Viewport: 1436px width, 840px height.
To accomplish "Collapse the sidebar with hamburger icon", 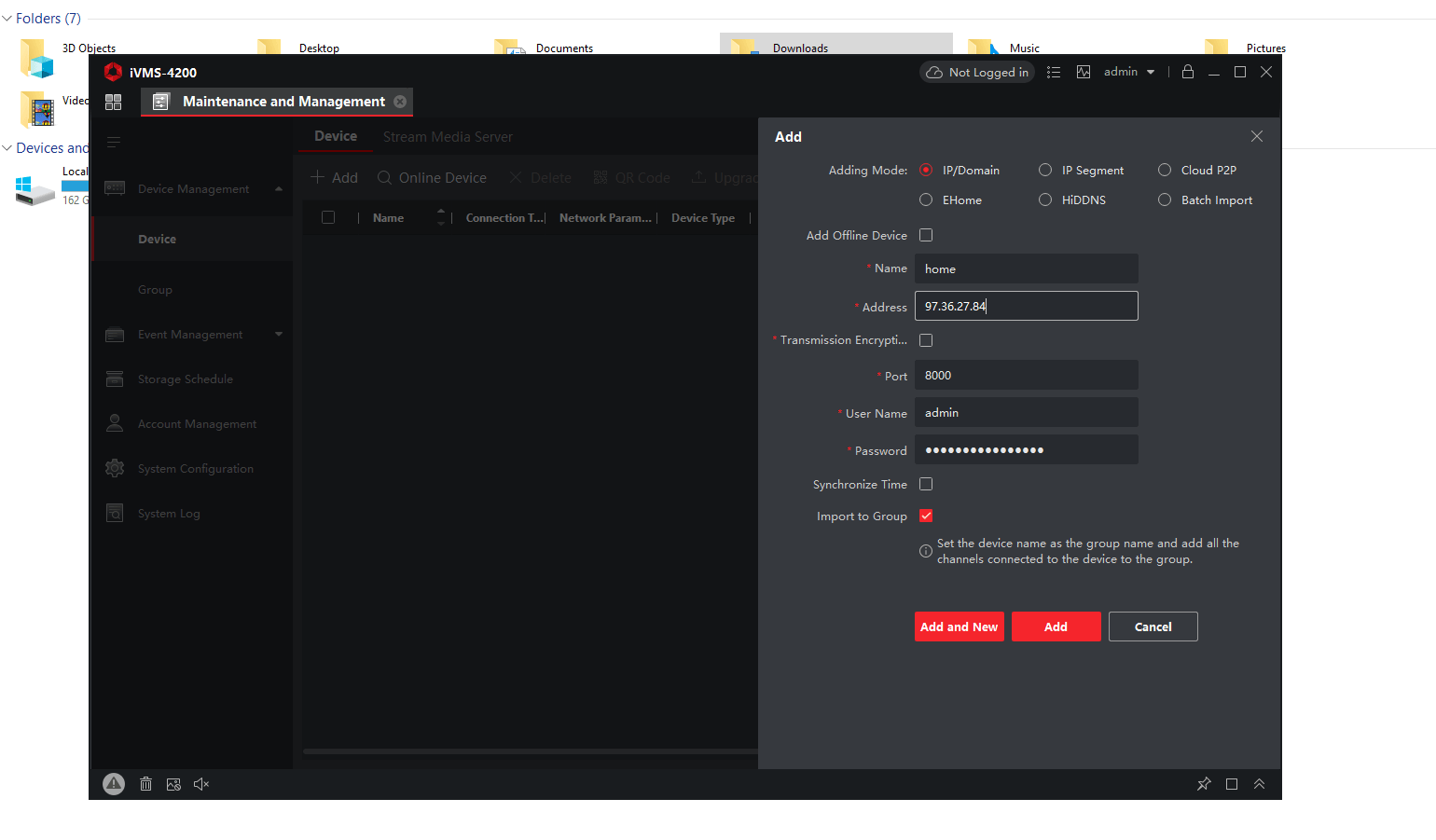I will pyautogui.click(x=114, y=143).
